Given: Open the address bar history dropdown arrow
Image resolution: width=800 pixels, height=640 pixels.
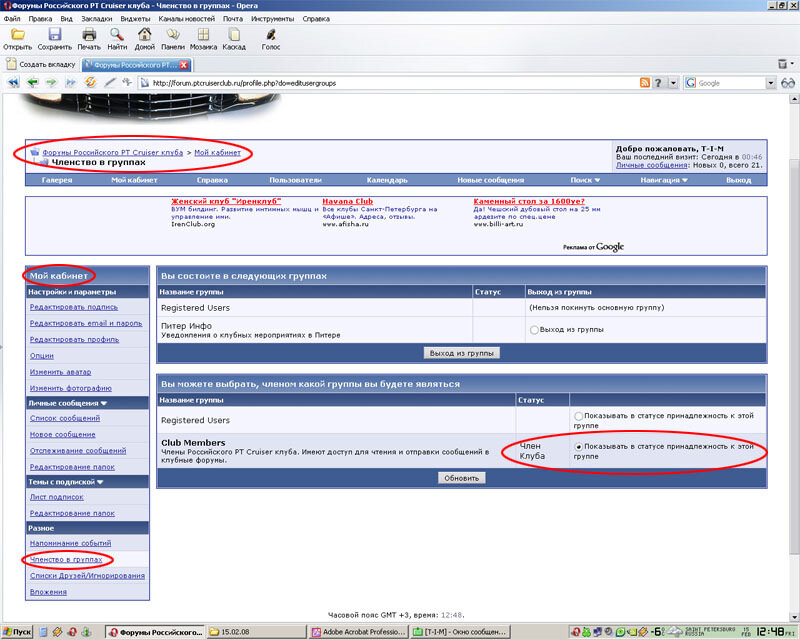Looking at the screenshot, I should tap(673, 83).
